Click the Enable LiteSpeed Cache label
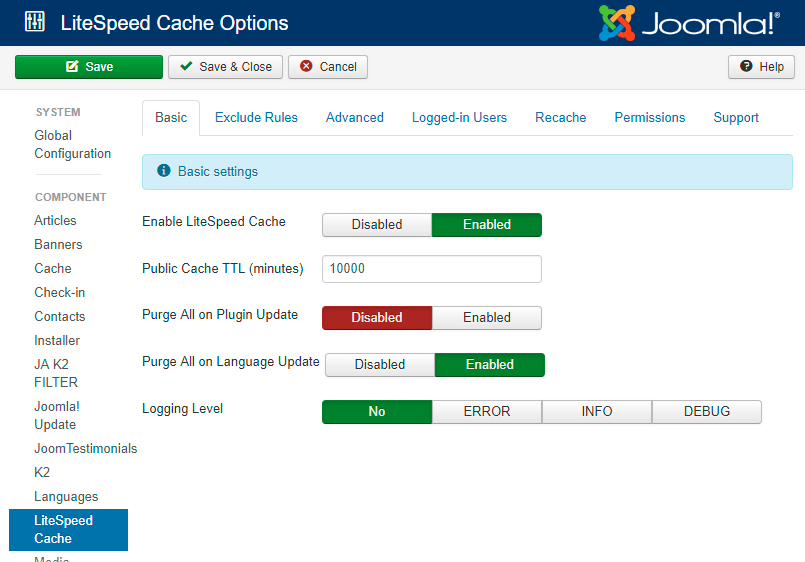Screen dimensions: 805x562 (x=214, y=221)
